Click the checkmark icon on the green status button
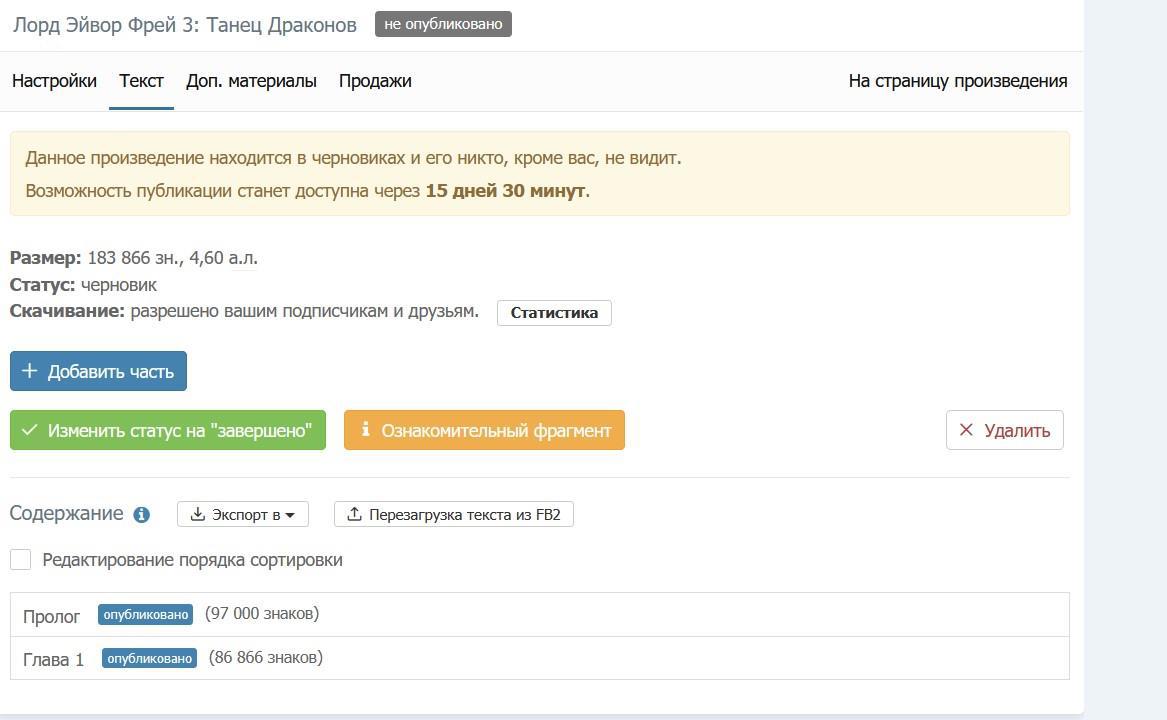This screenshot has width=1167, height=720. (30, 430)
